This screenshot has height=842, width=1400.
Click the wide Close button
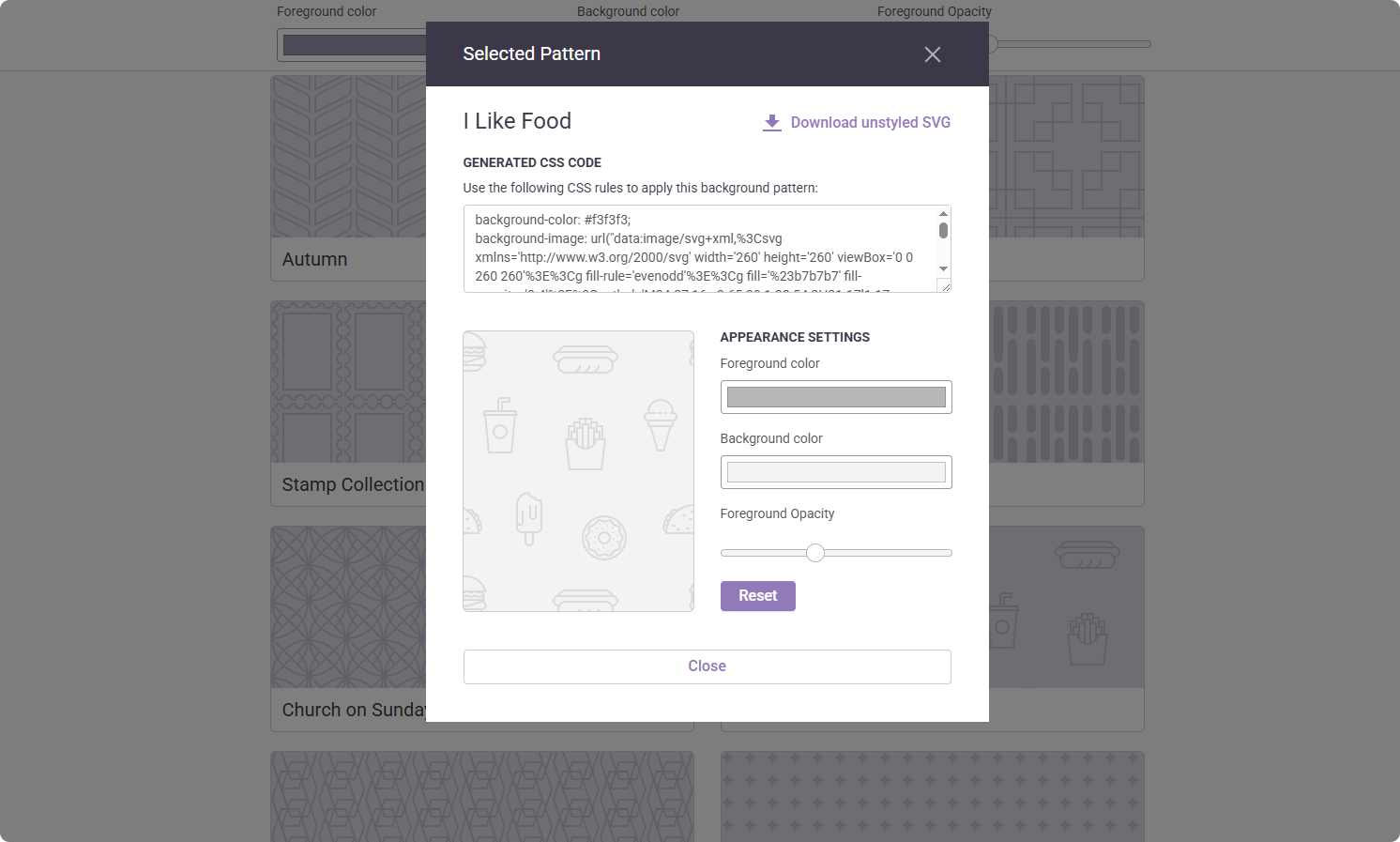pos(707,666)
